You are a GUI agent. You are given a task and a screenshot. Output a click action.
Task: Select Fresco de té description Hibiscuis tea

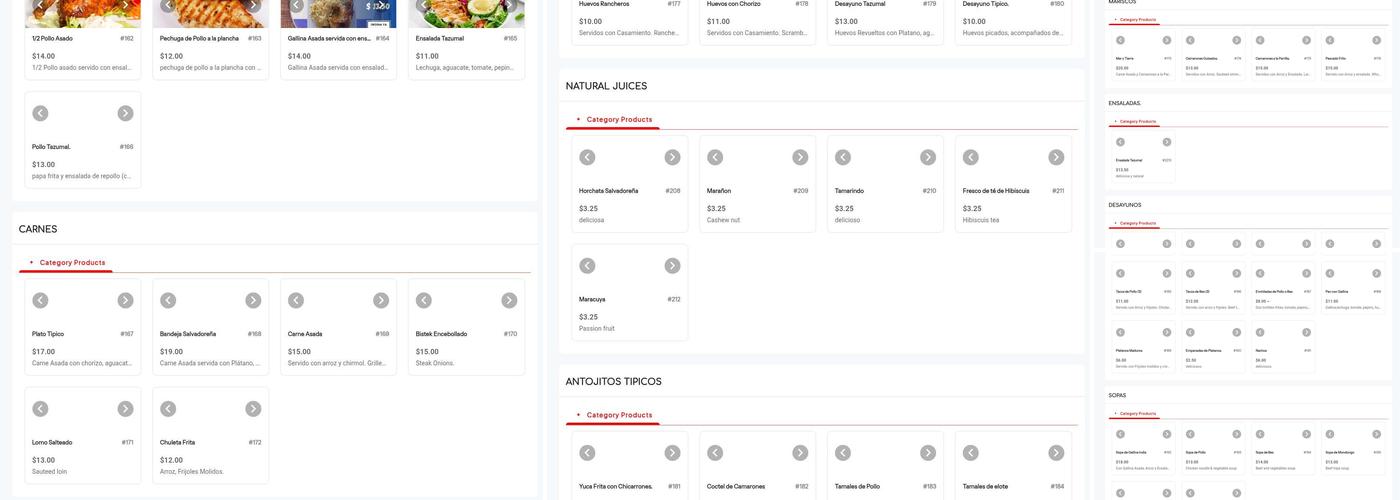coord(981,220)
